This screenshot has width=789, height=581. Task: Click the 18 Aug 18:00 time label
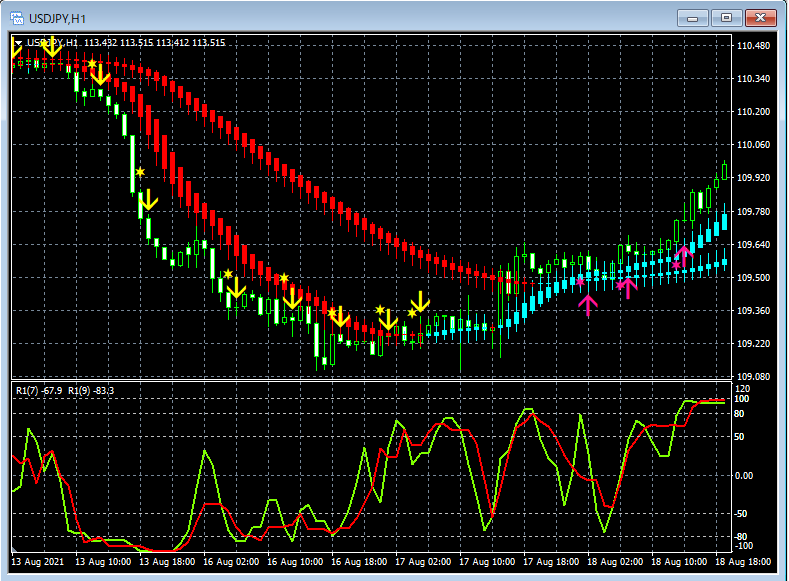pyautogui.click(x=744, y=562)
